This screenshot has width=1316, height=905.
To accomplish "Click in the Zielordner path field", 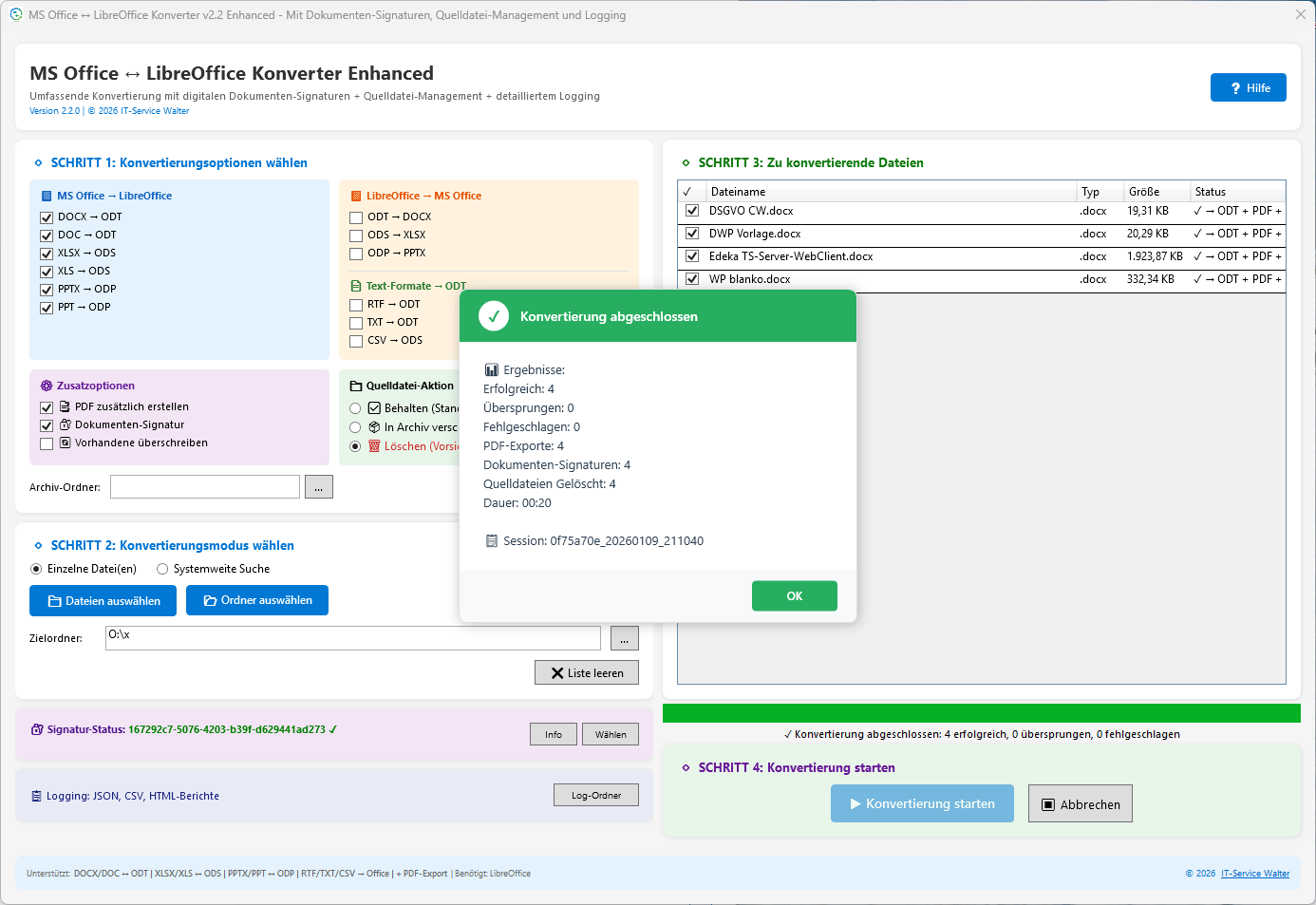I will coord(352,637).
